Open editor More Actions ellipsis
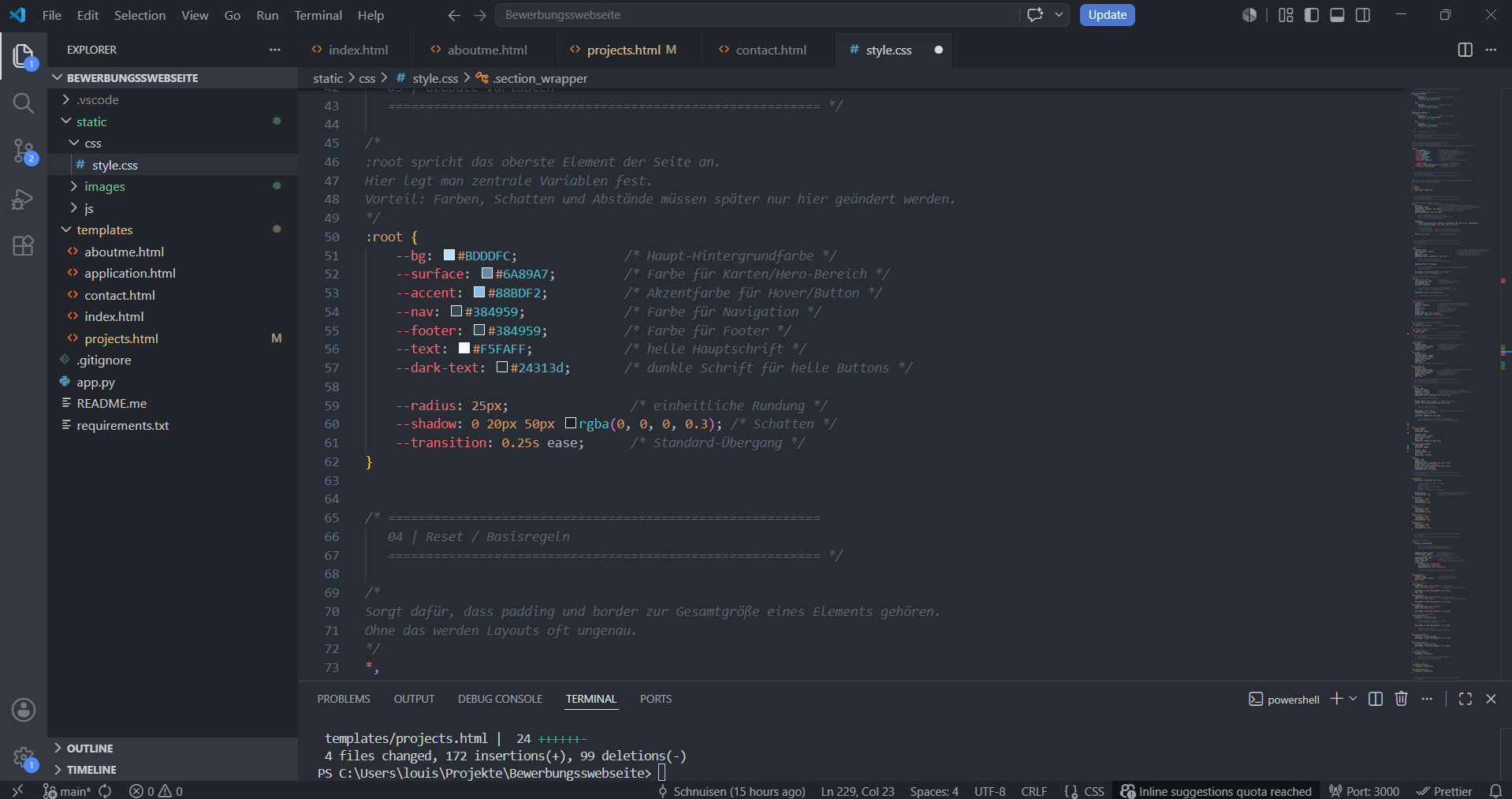Image resolution: width=1512 pixels, height=799 pixels. 1491,50
